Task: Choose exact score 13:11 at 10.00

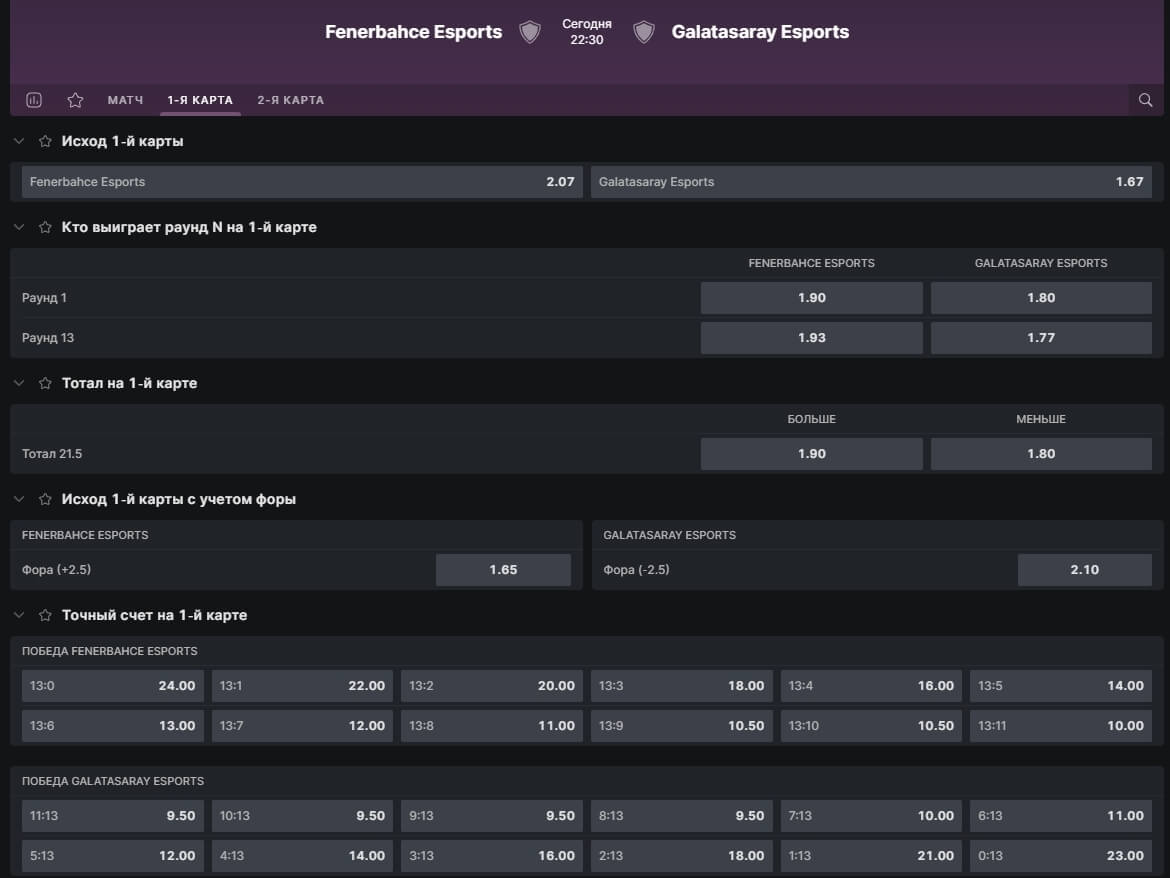Action: coord(1060,726)
